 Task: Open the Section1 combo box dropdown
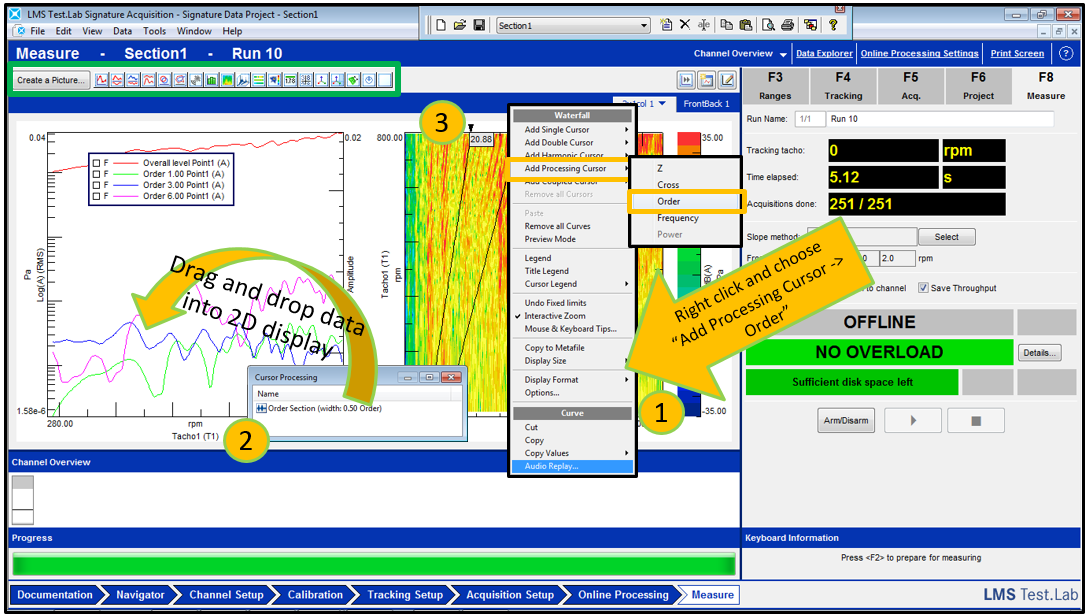pyautogui.click(x=642, y=25)
